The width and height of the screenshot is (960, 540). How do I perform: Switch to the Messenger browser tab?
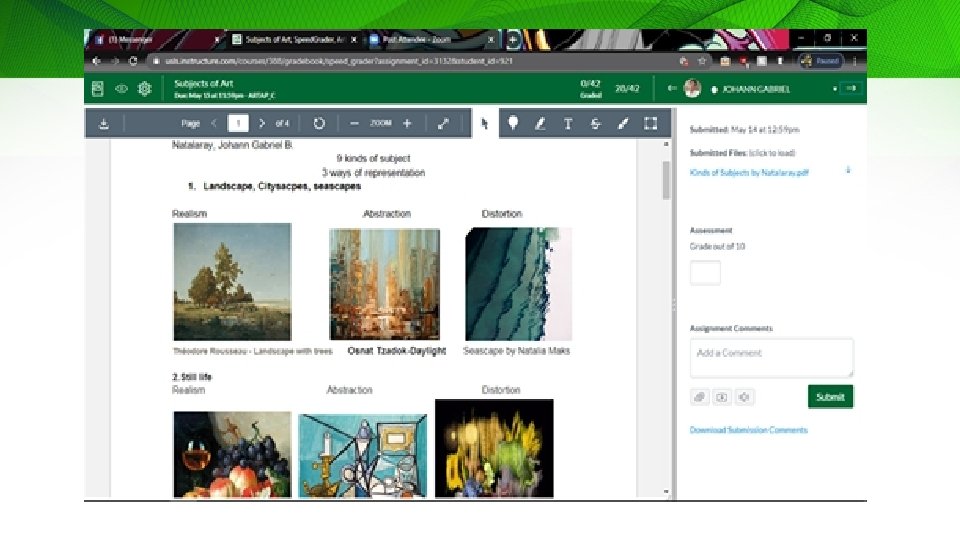pos(153,39)
